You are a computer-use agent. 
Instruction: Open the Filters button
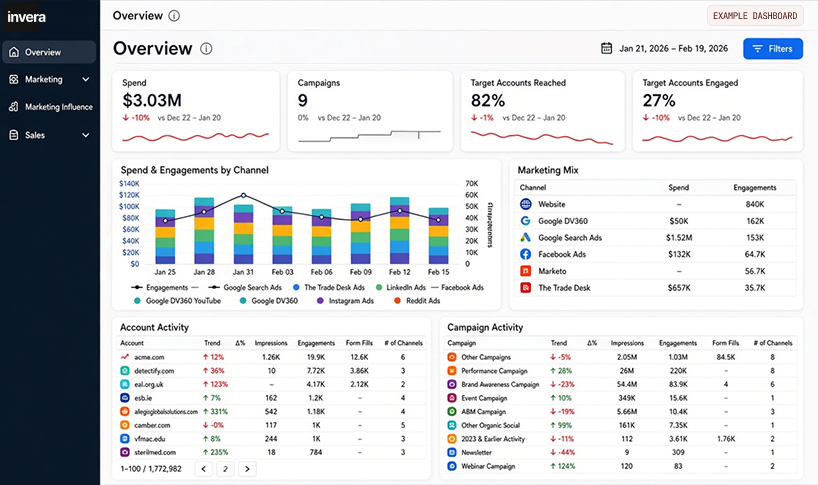click(x=773, y=48)
